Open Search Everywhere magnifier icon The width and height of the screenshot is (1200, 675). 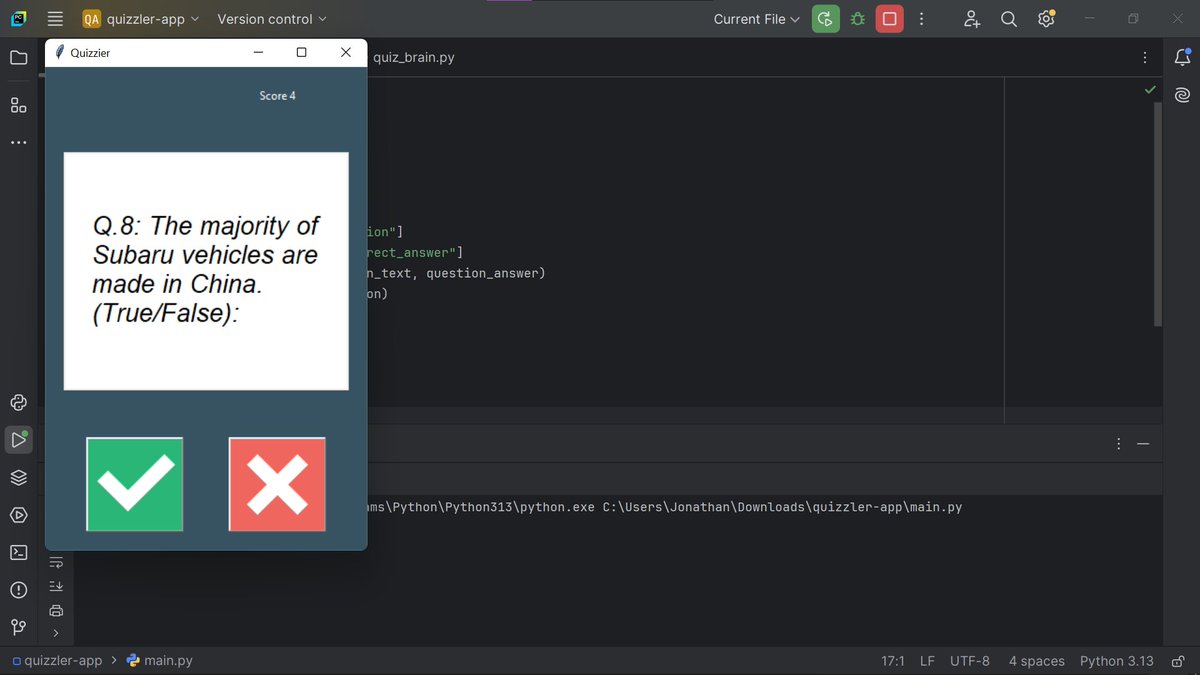click(x=1009, y=19)
